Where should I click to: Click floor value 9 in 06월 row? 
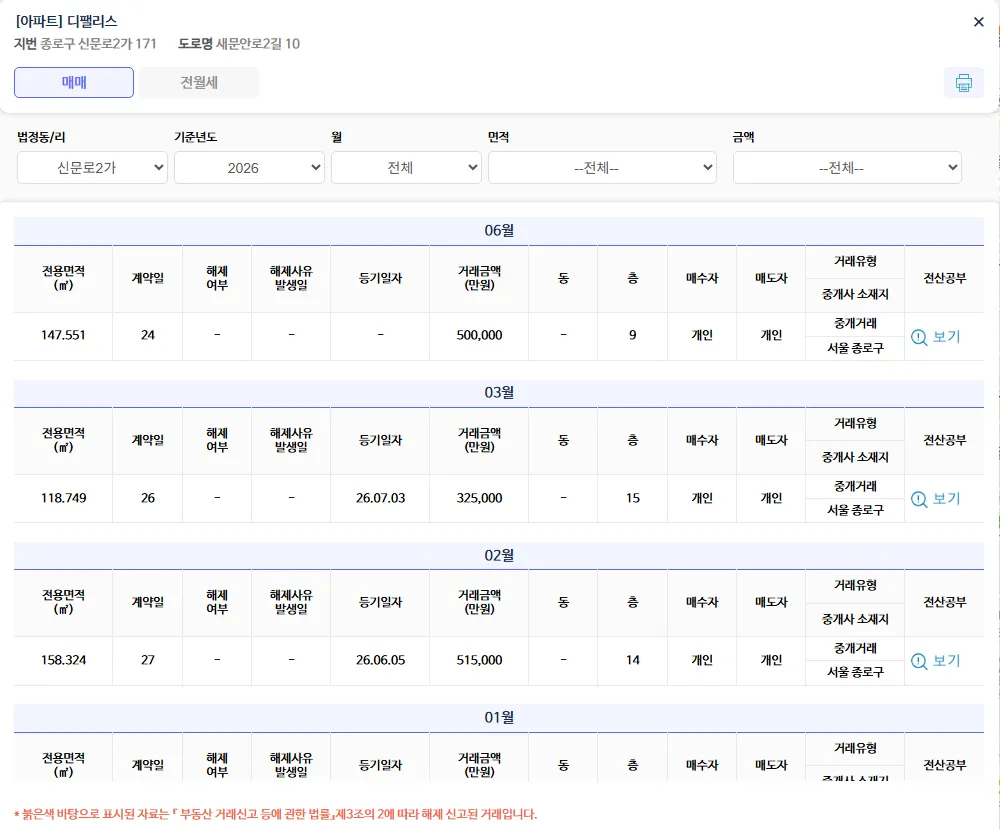point(633,336)
